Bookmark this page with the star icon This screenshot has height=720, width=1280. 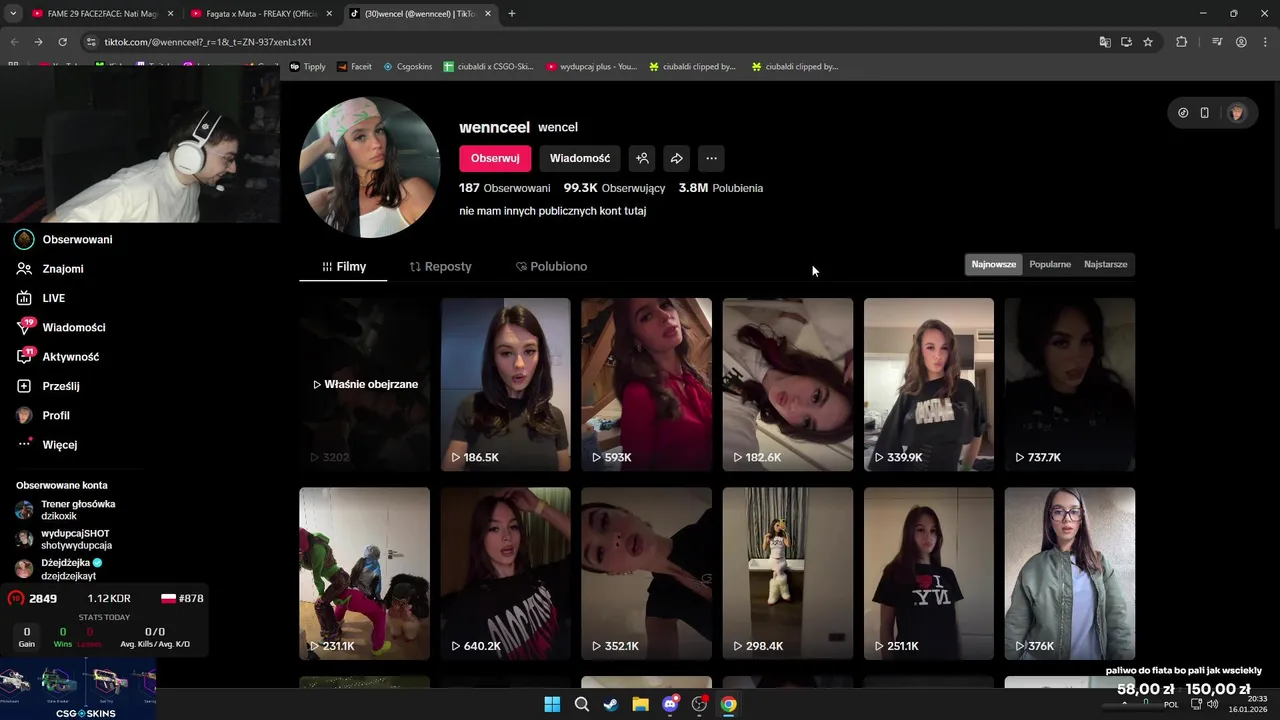pyautogui.click(x=1148, y=42)
